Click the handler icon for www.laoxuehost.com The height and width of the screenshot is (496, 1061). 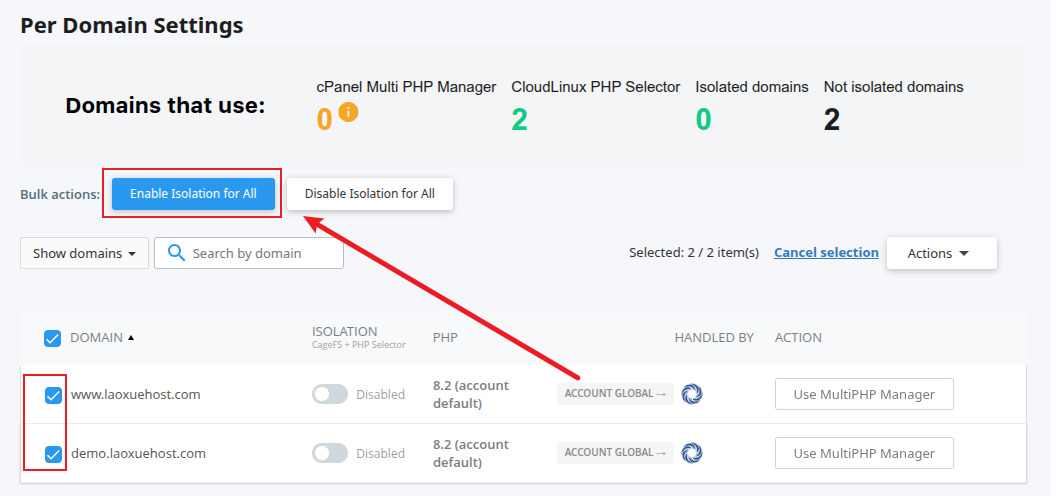coord(692,394)
